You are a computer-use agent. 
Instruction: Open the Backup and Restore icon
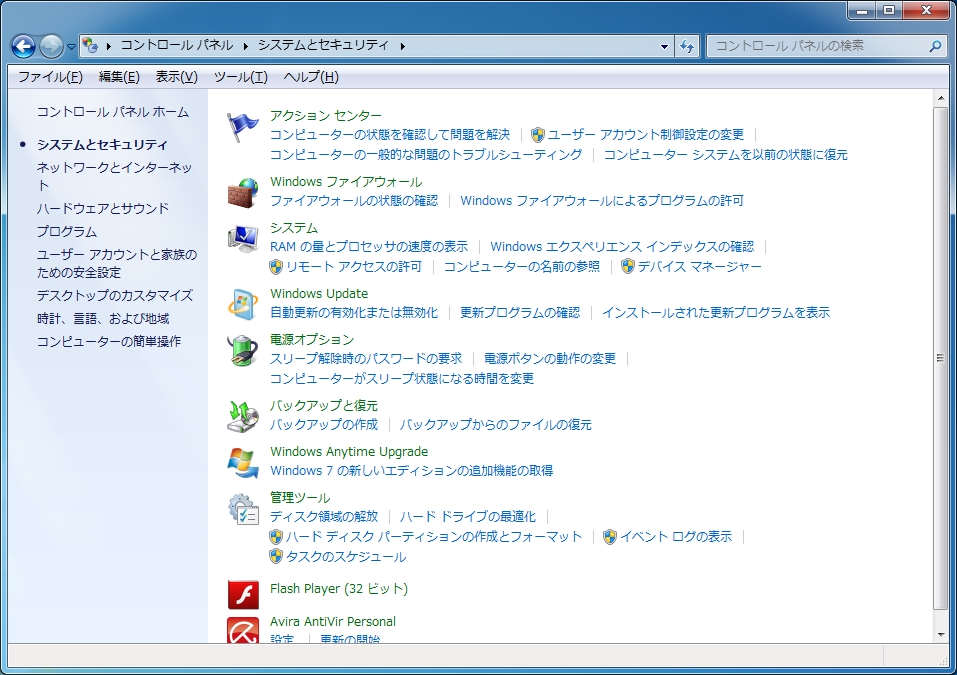click(x=242, y=416)
